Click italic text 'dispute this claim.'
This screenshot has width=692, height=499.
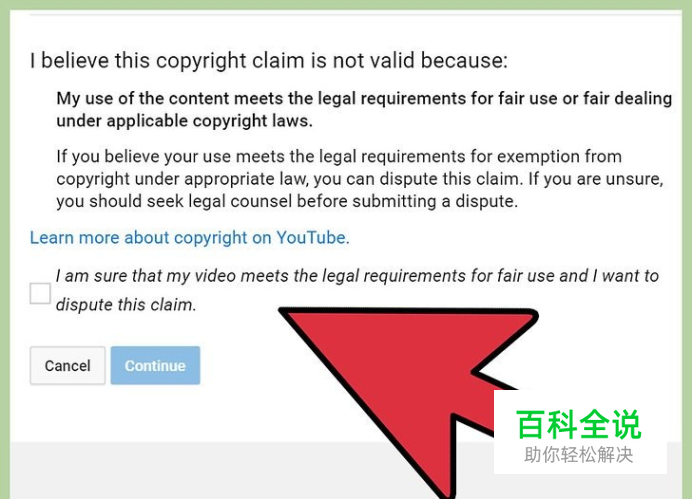pos(126,305)
